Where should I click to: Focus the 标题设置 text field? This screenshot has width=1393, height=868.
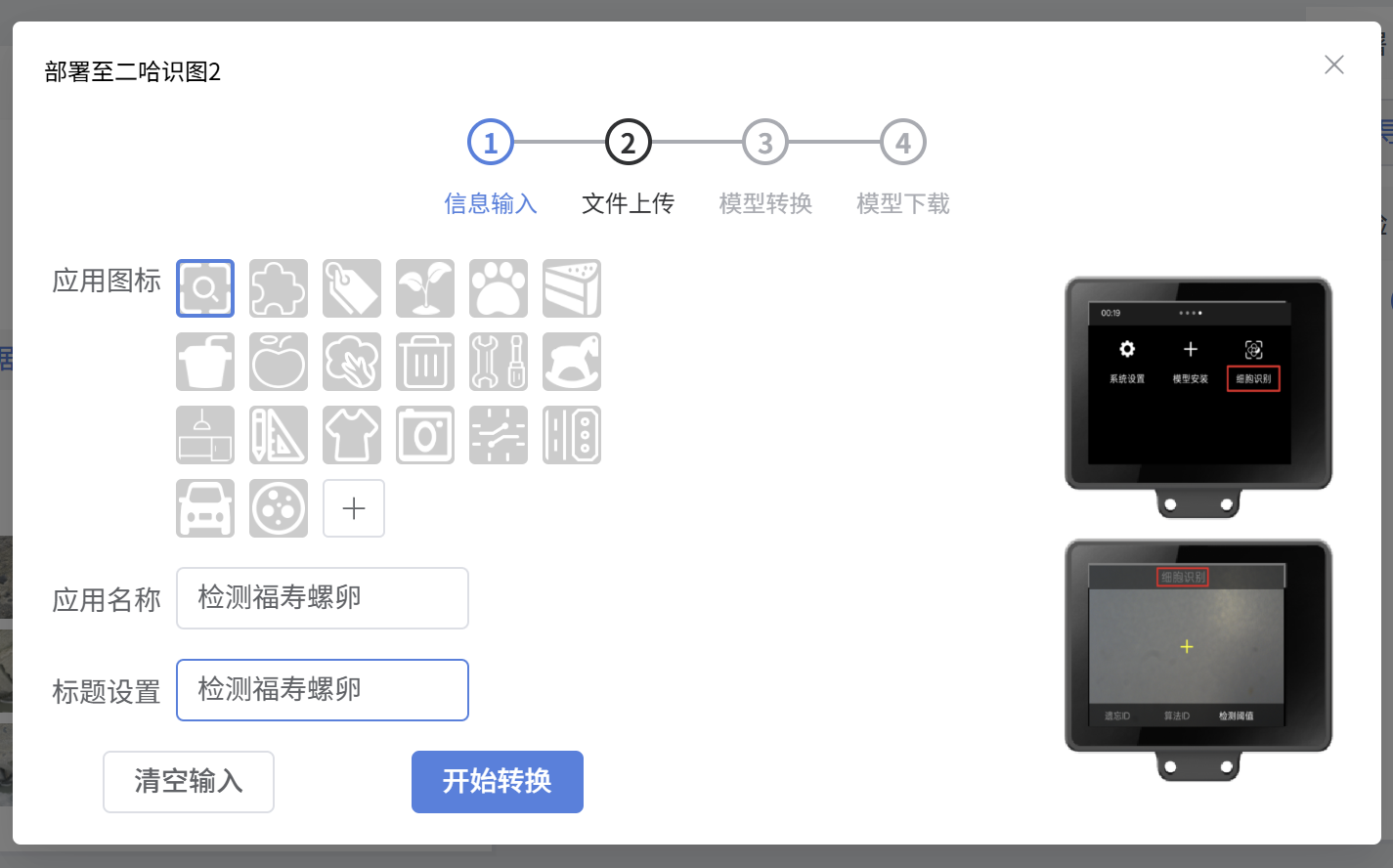(x=323, y=690)
